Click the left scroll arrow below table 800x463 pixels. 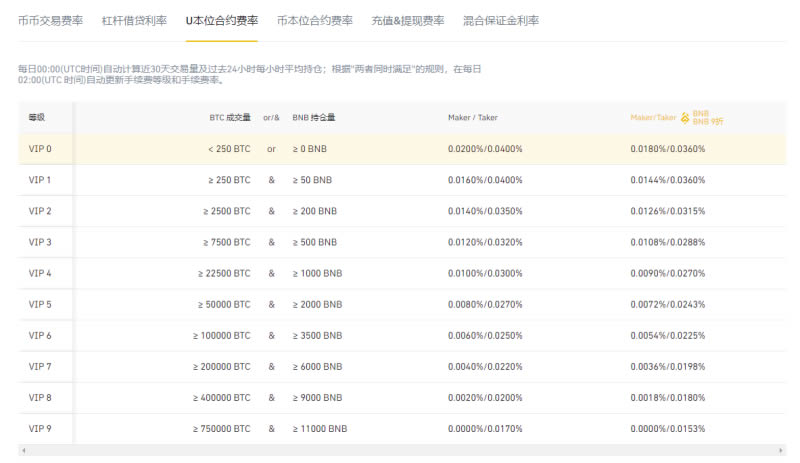22,451
